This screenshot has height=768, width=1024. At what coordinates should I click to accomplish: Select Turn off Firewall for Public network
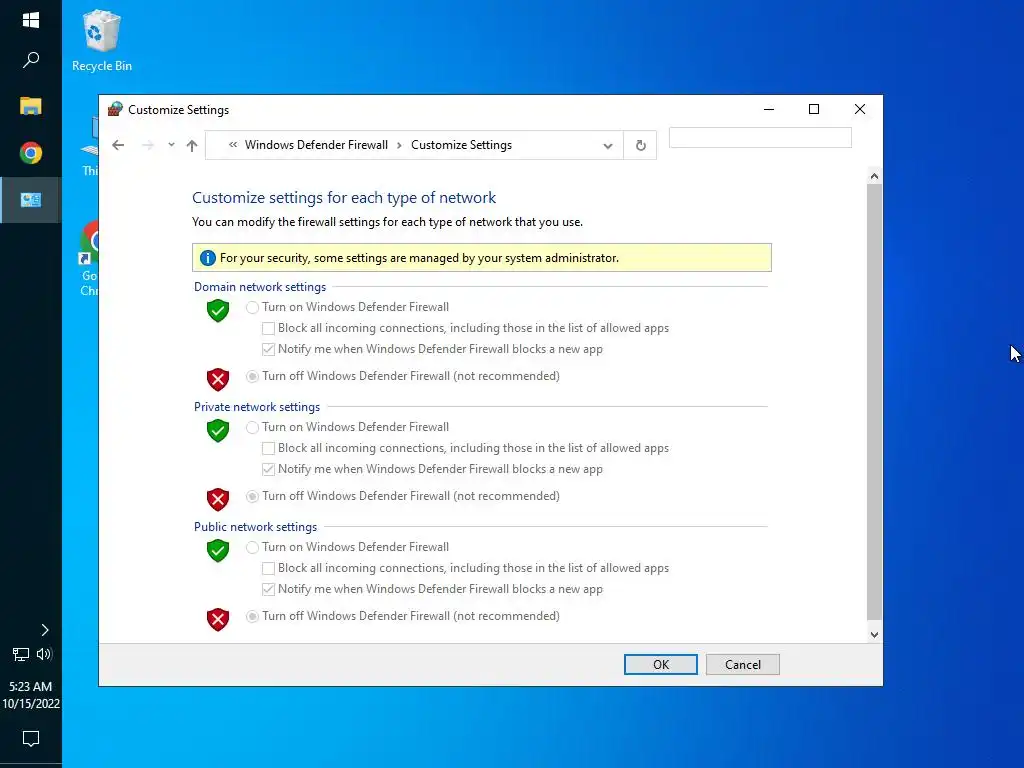pyautogui.click(x=252, y=616)
